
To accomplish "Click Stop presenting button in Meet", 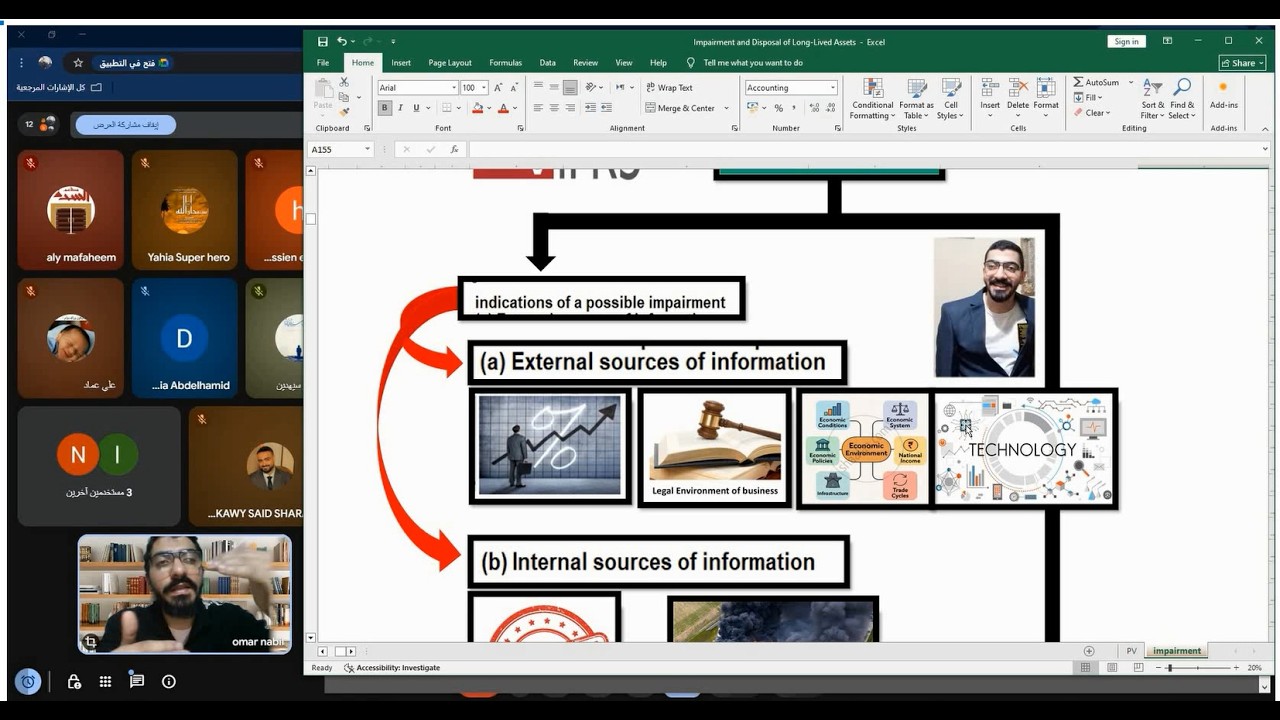I will [x=126, y=125].
